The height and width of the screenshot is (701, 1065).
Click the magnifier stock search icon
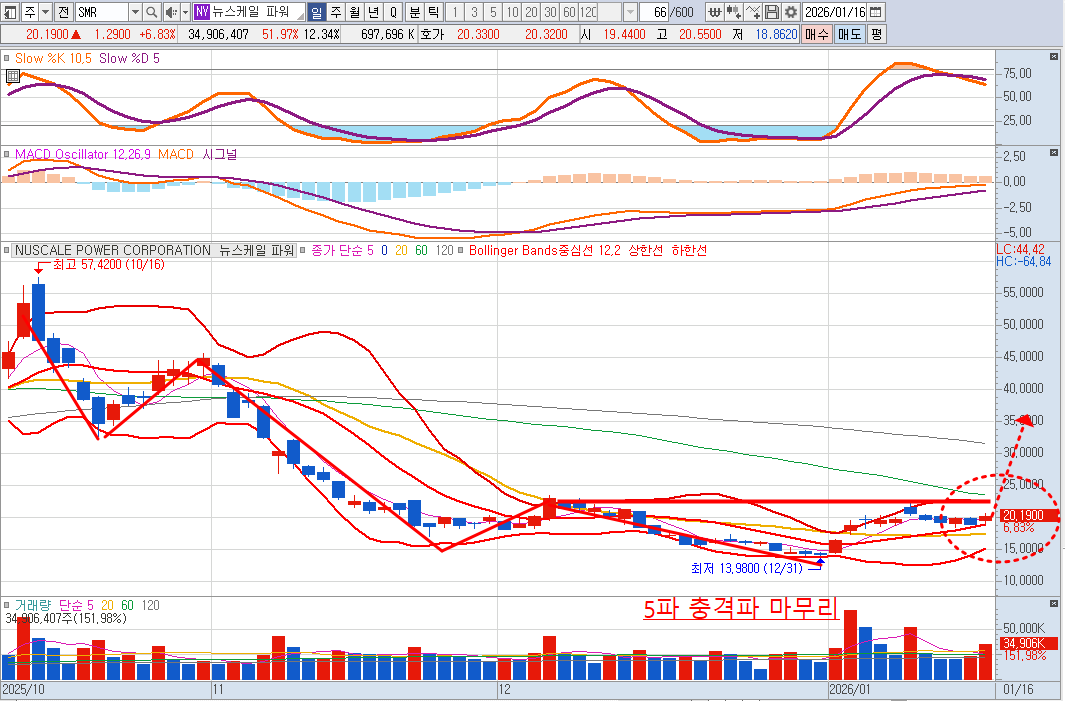(x=152, y=12)
